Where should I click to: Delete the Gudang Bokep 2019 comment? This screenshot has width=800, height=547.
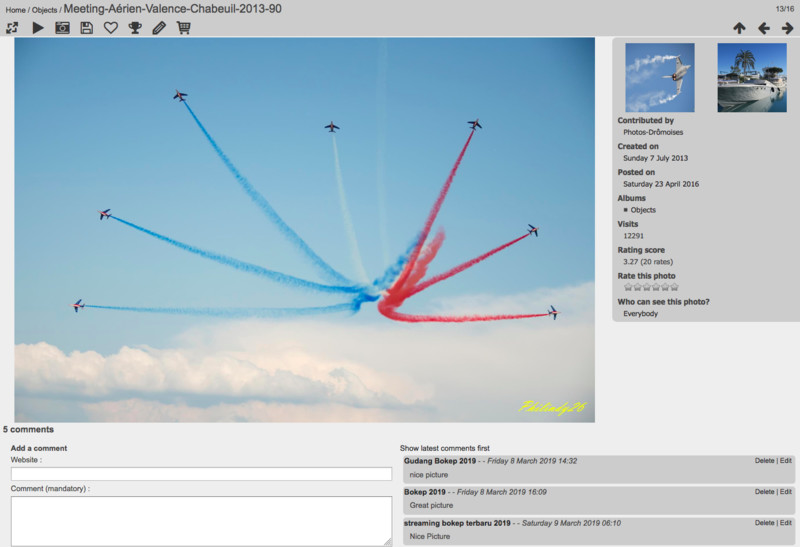[764, 461]
